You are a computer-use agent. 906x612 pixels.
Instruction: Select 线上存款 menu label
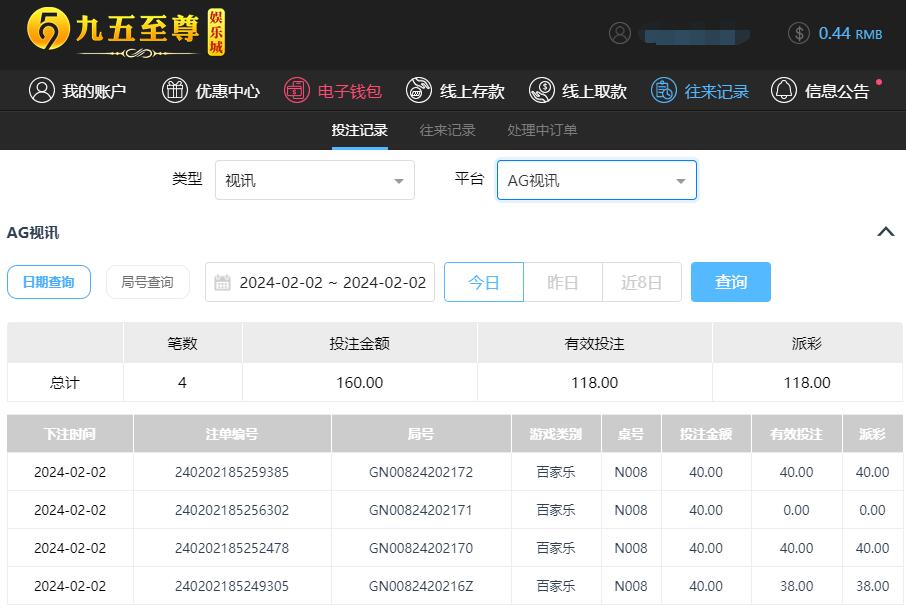click(472, 91)
